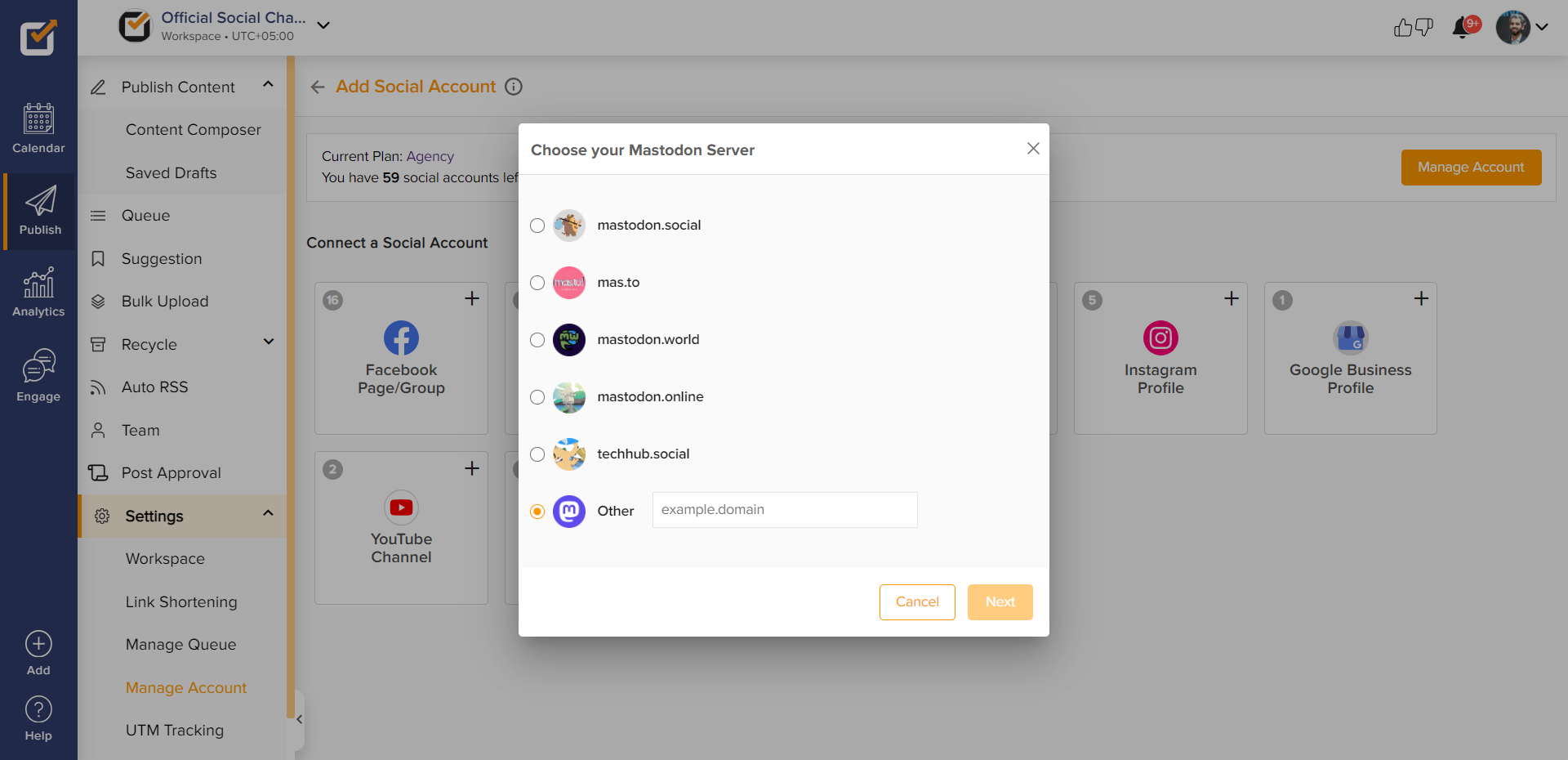1568x760 pixels.
Task: Click the mastodon.world server avatar
Action: click(x=569, y=340)
